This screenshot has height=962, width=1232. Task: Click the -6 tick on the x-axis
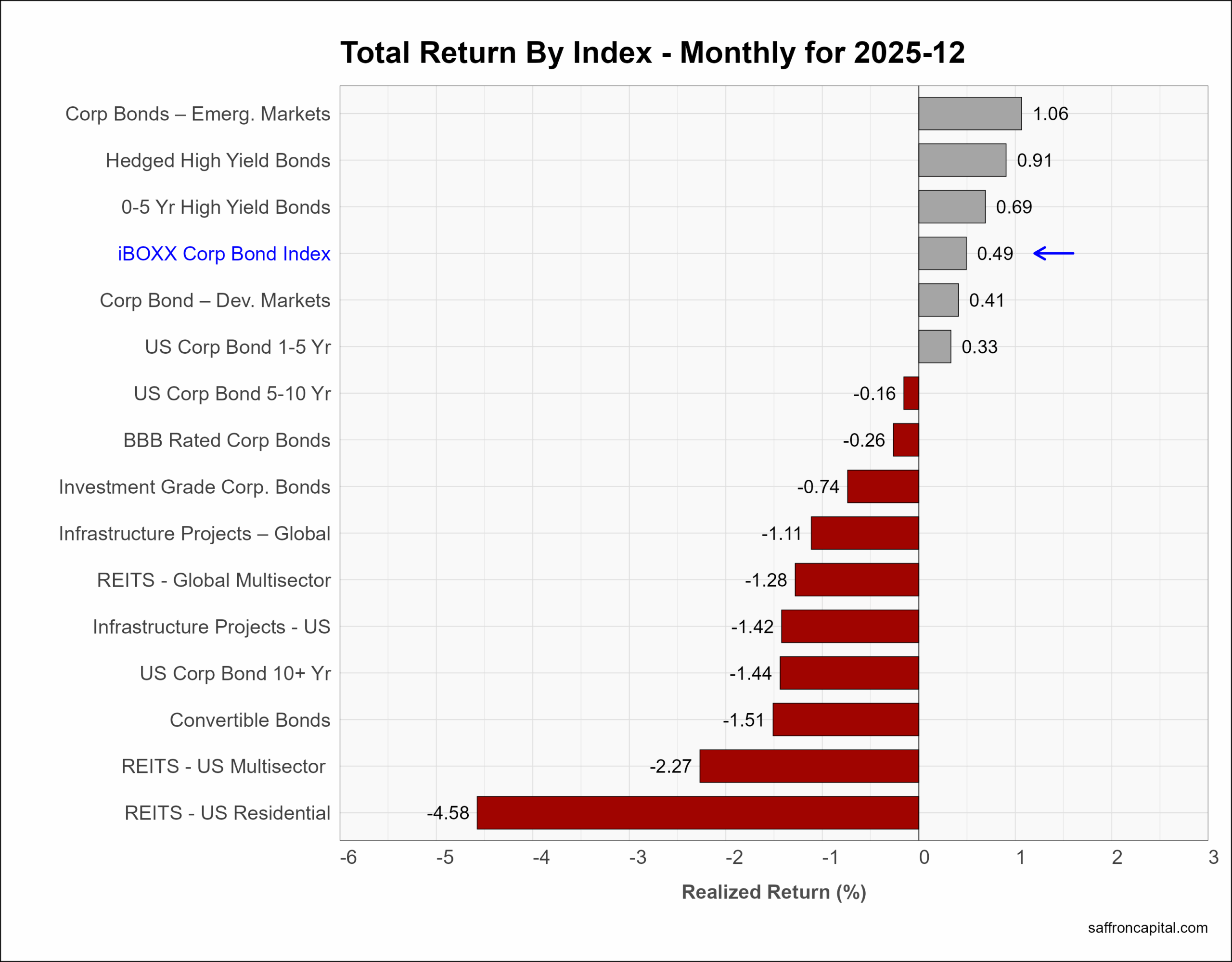tap(348, 858)
